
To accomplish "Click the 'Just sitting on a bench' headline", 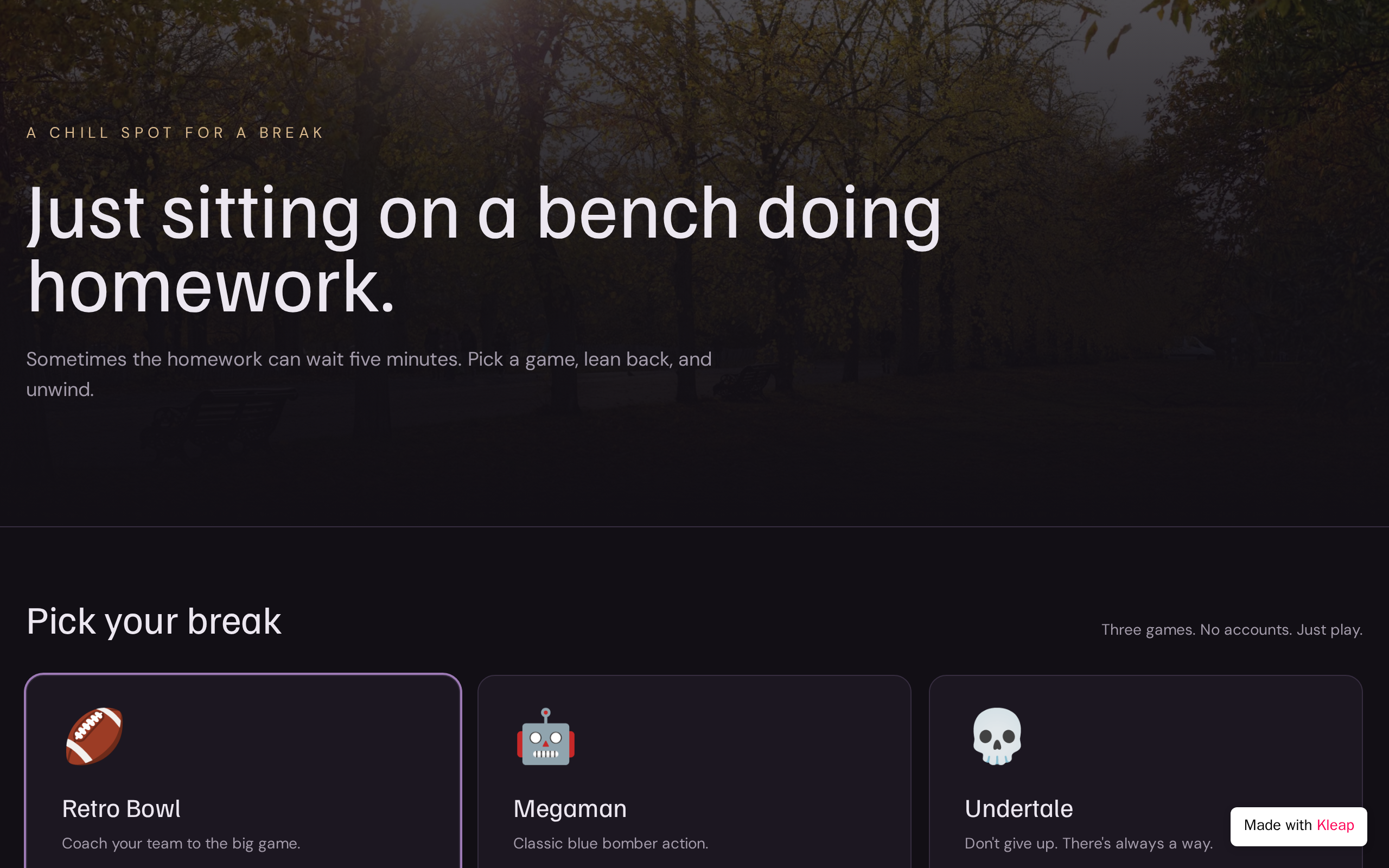I will pos(485,249).
